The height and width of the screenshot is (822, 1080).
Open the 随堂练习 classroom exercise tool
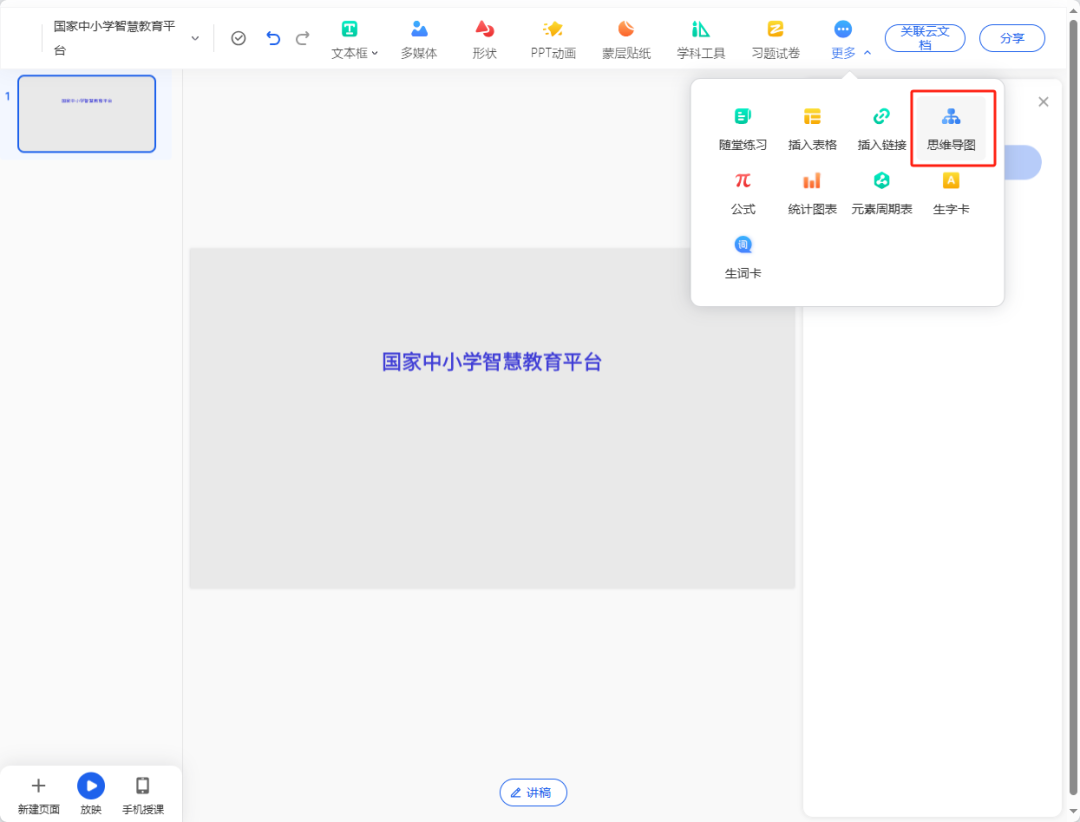[742, 127]
